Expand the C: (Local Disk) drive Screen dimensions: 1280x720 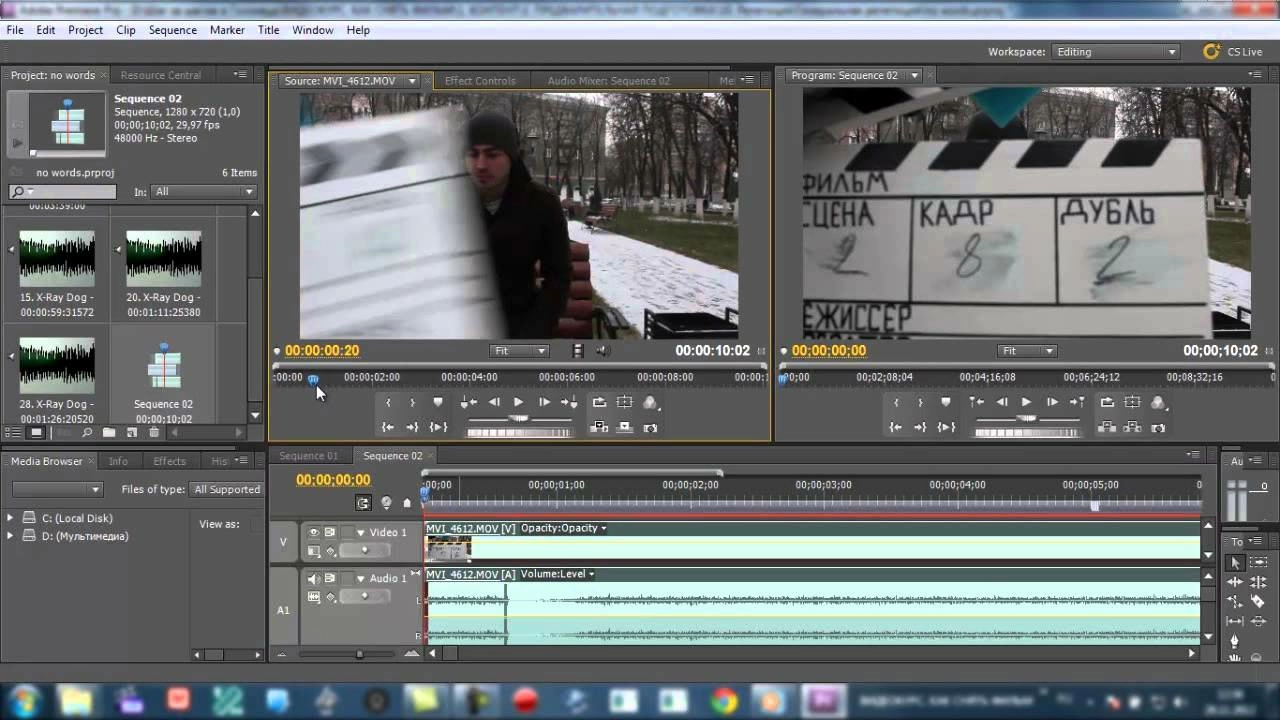point(11,518)
